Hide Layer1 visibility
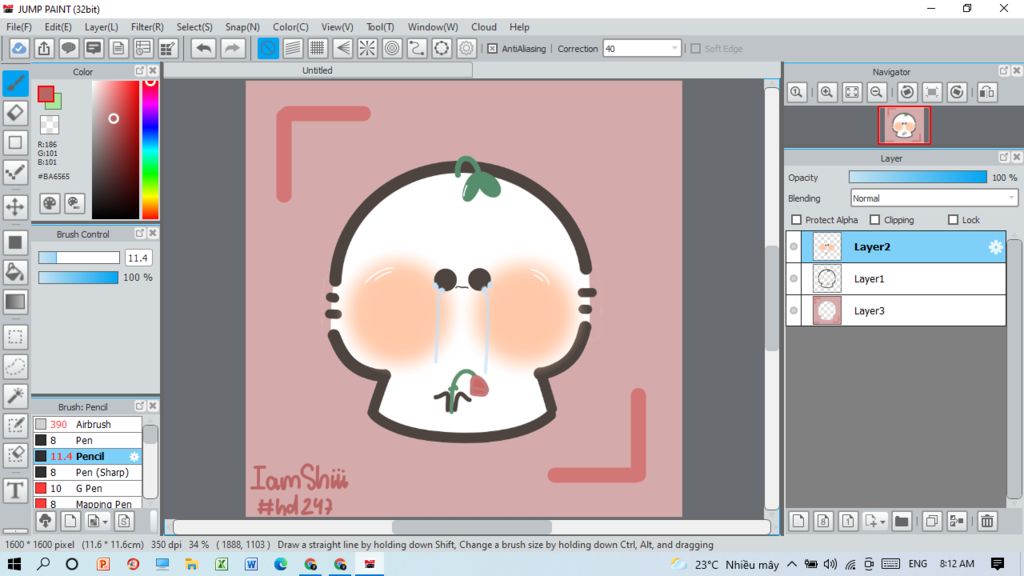This screenshot has height=576, width=1024. (793, 279)
